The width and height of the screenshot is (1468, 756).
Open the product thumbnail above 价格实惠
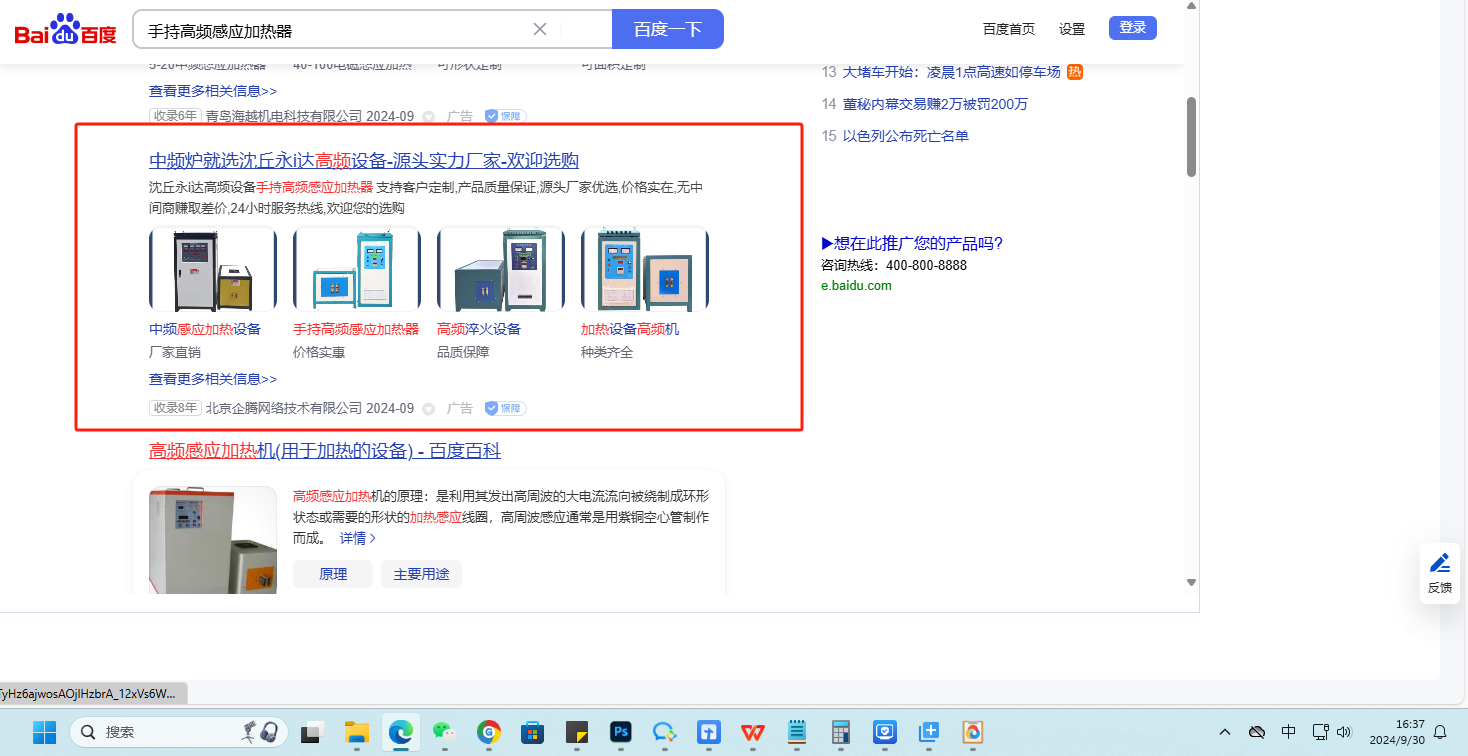357,269
